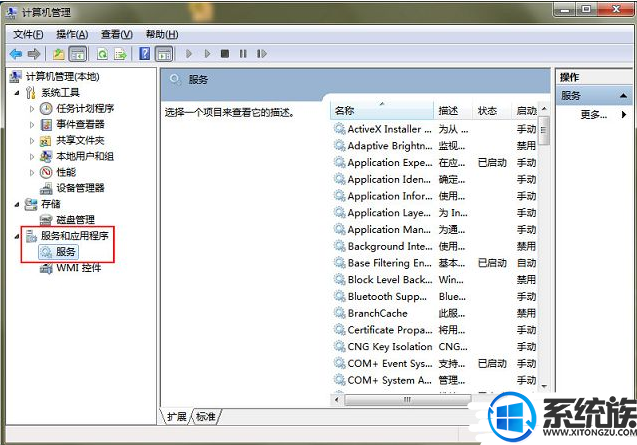
Task: Select the COM+ Event System service row
Action: (x=435, y=363)
